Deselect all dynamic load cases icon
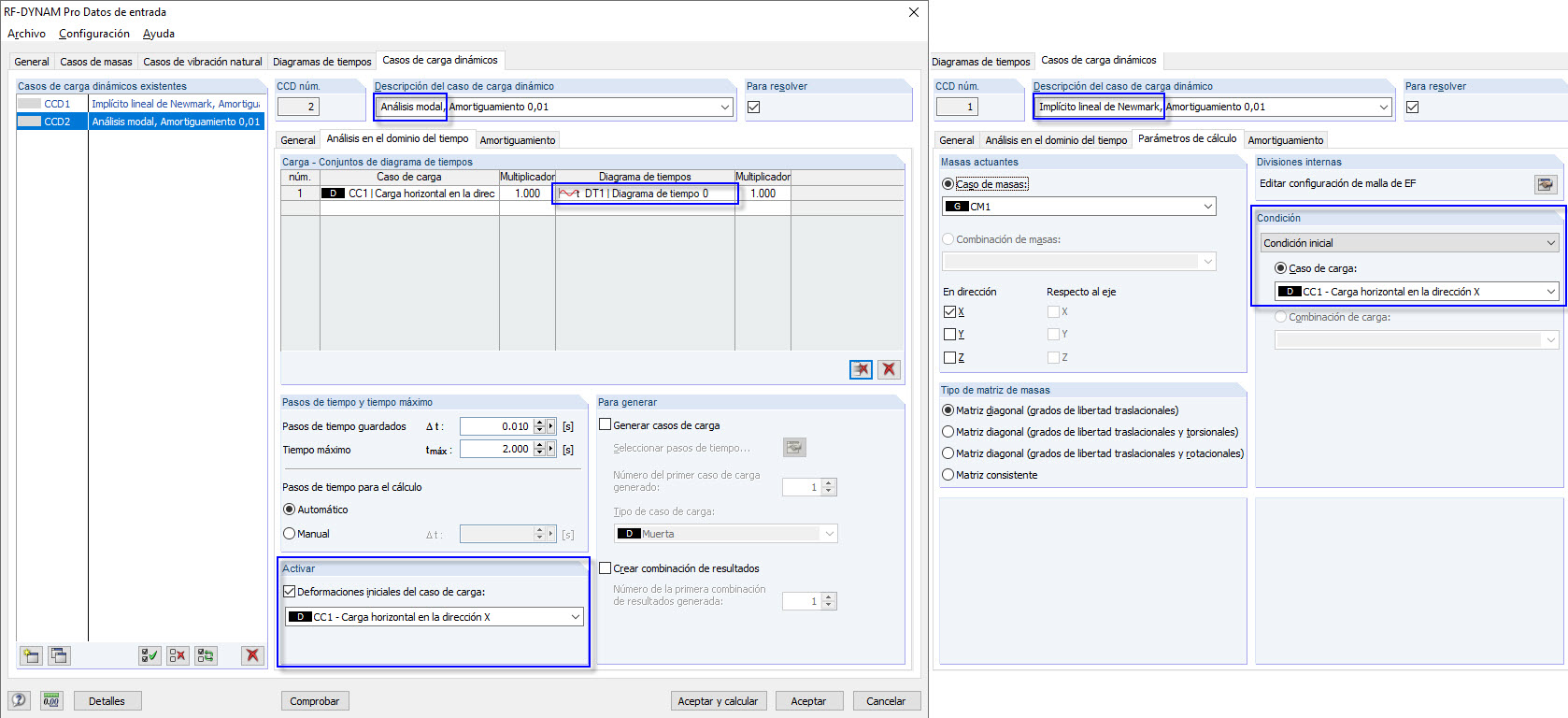The height and width of the screenshot is (718, 1568). [x=178, y=655]
